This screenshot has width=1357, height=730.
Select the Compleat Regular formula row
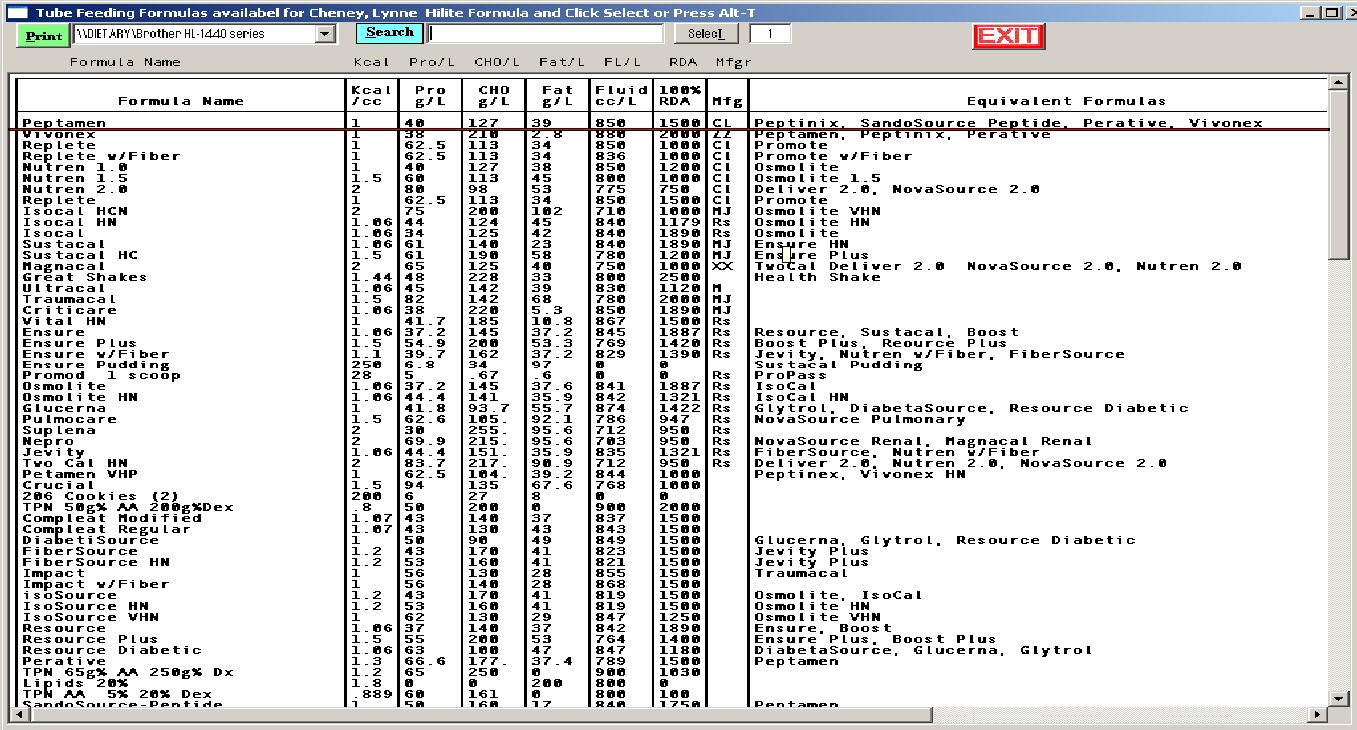[671, 529]
